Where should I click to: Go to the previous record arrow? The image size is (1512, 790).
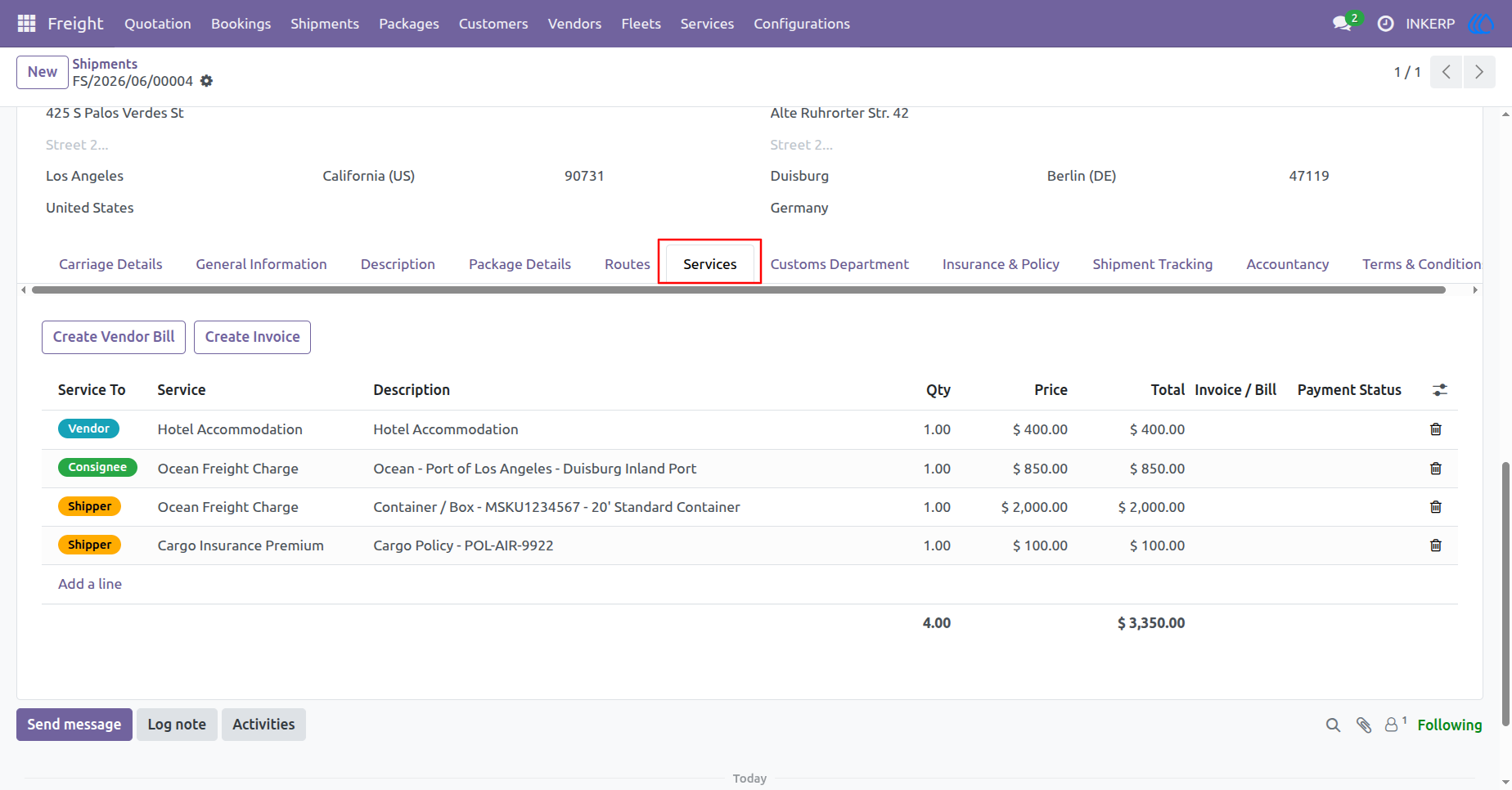[x=1447, y=72]
